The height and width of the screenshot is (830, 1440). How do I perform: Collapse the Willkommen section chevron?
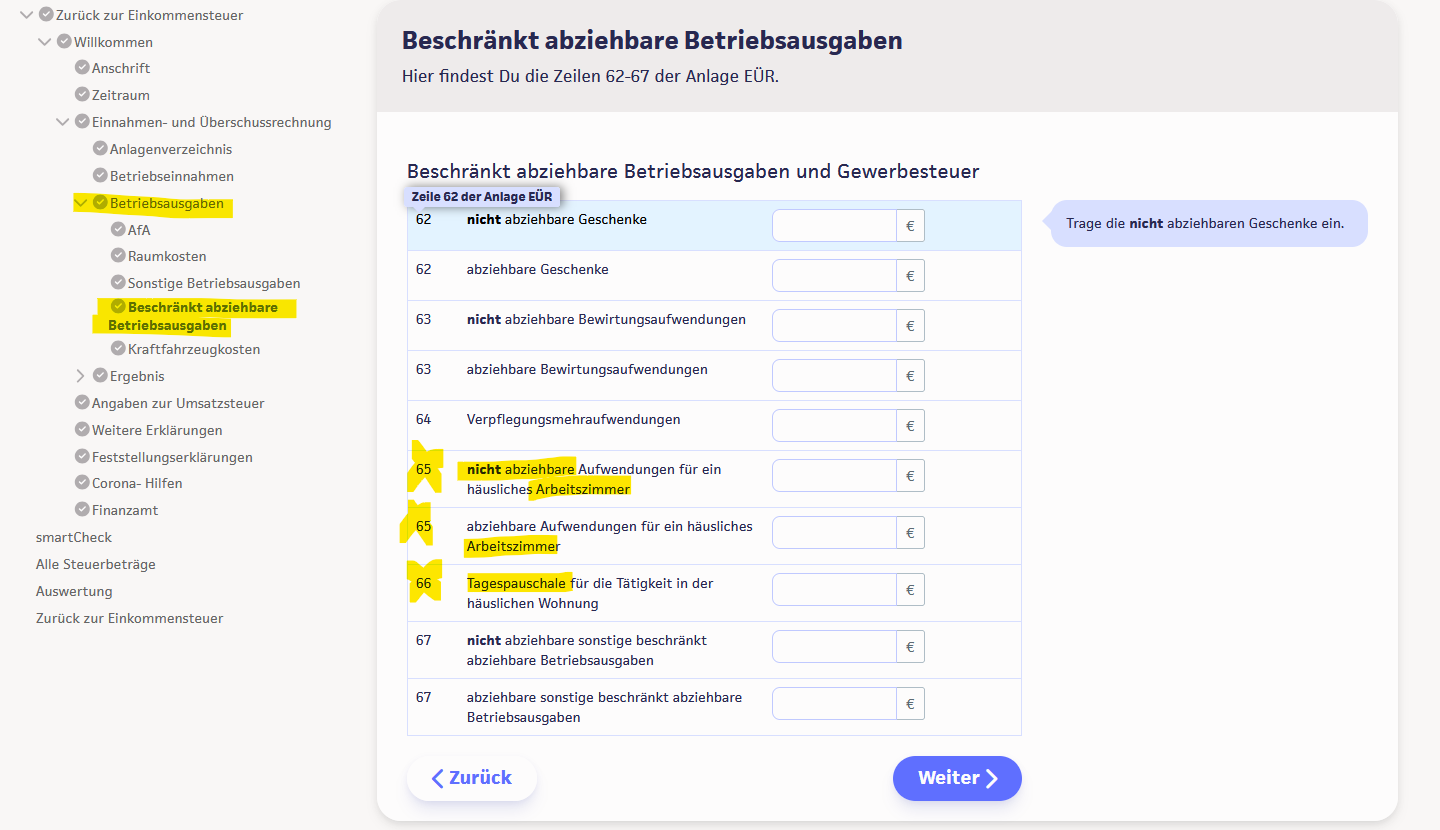click(x=45, y=42)
